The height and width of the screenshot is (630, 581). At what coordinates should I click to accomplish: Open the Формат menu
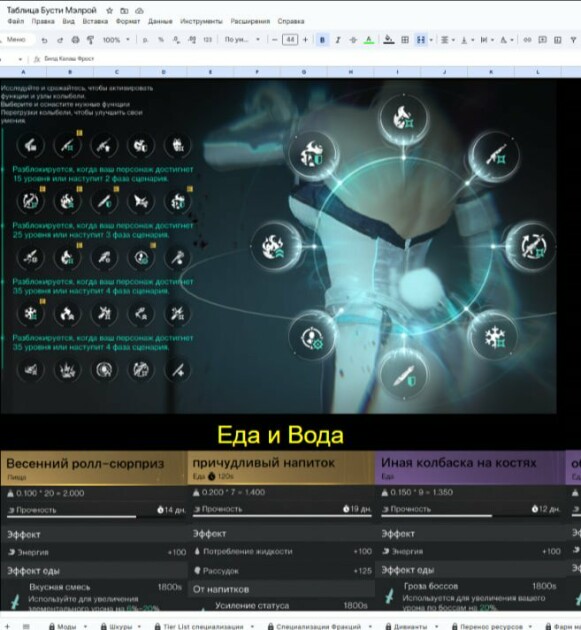[128, 21]
